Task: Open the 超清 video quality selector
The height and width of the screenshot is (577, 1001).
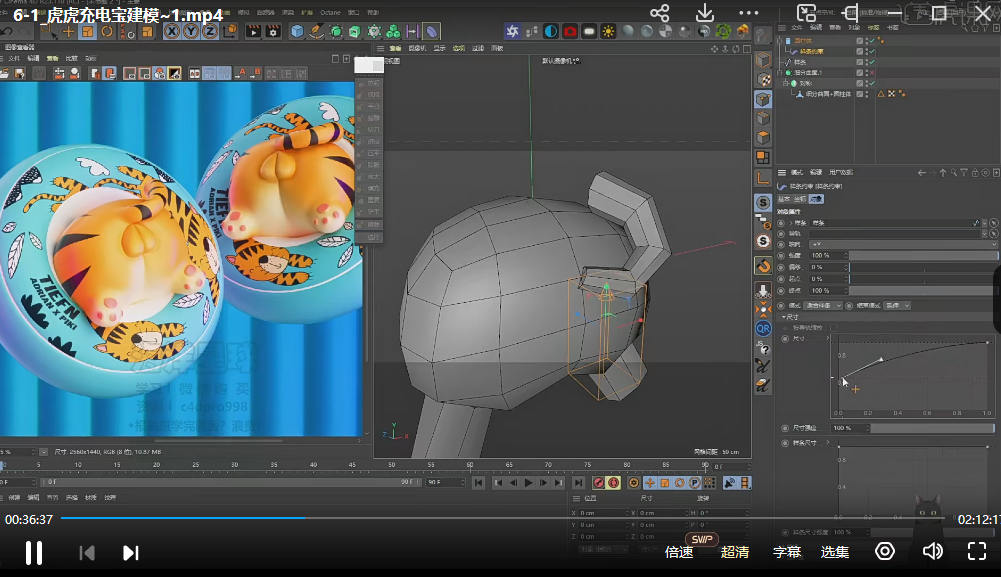Action: [x=735, y=552]
